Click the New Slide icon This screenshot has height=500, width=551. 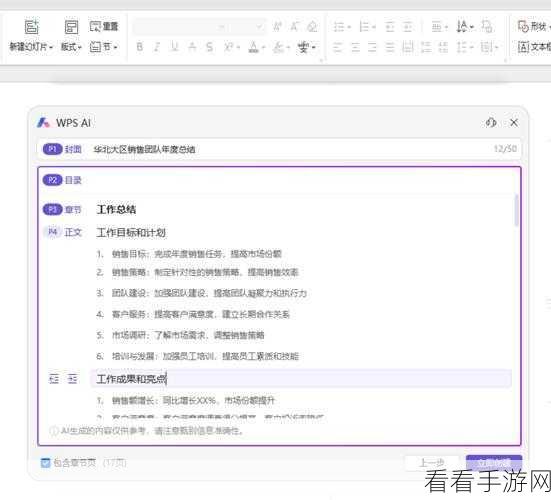[32, 27]
